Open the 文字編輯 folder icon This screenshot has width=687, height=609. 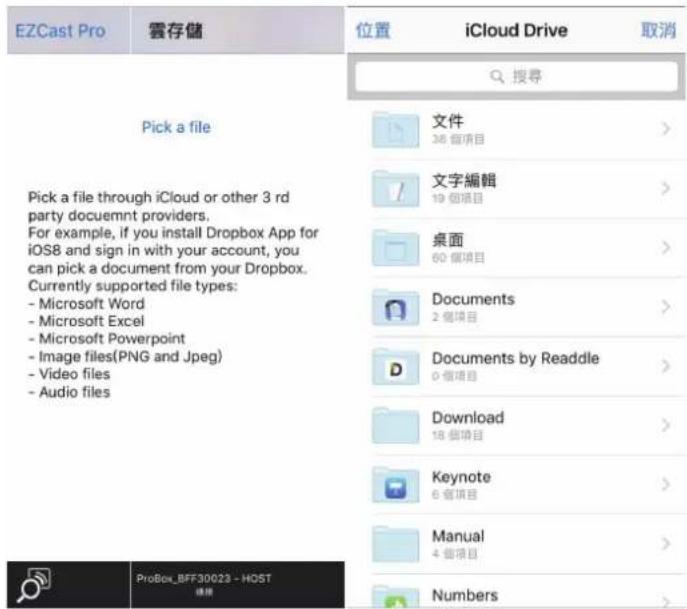396,189
